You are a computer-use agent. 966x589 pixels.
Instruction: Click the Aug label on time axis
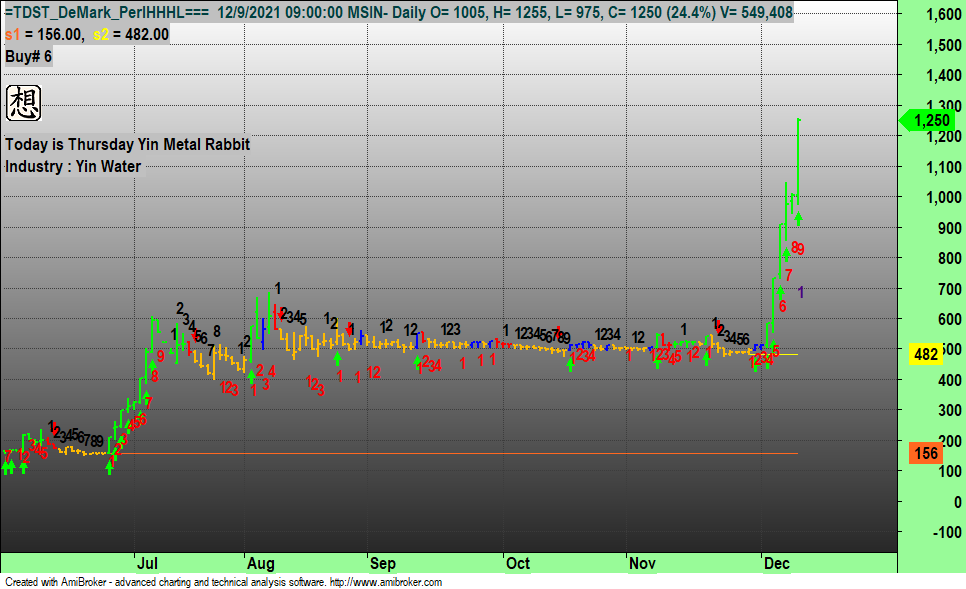pos(261,563)
